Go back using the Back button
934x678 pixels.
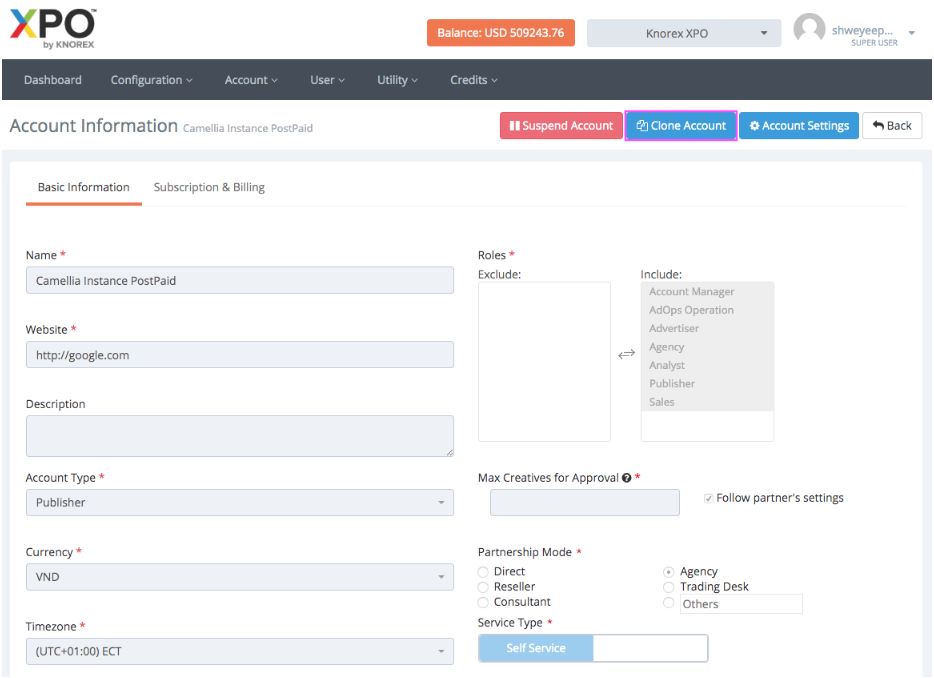tap(891, 126)
